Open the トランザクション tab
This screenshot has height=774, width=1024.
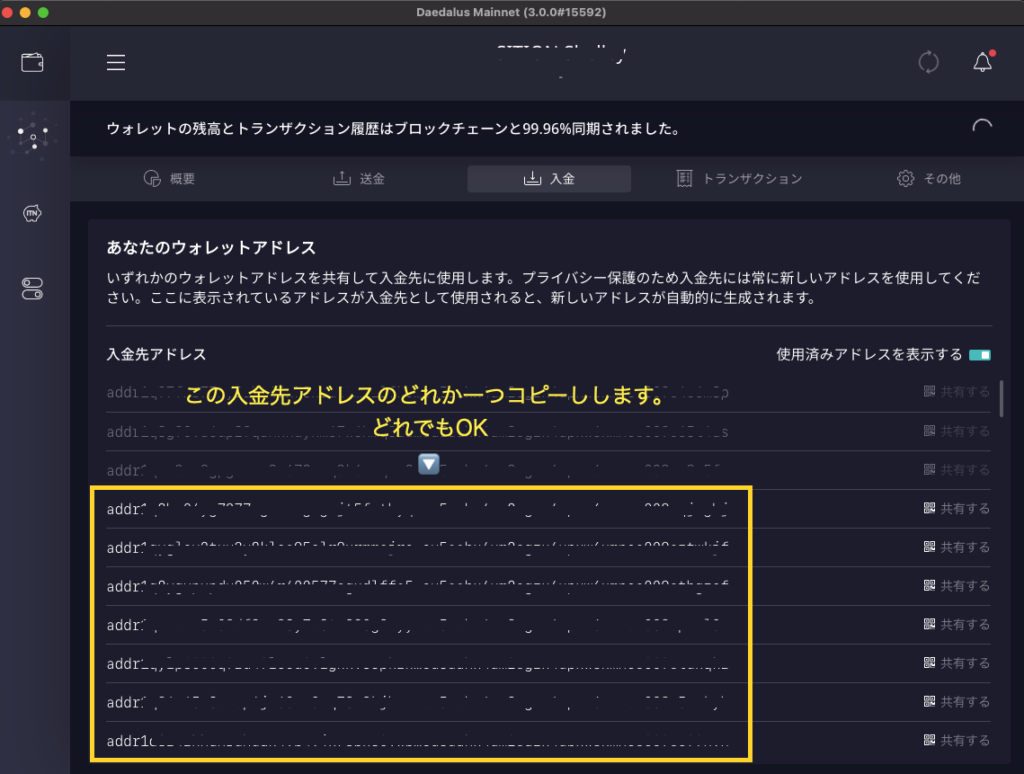[x=739, y=179]
